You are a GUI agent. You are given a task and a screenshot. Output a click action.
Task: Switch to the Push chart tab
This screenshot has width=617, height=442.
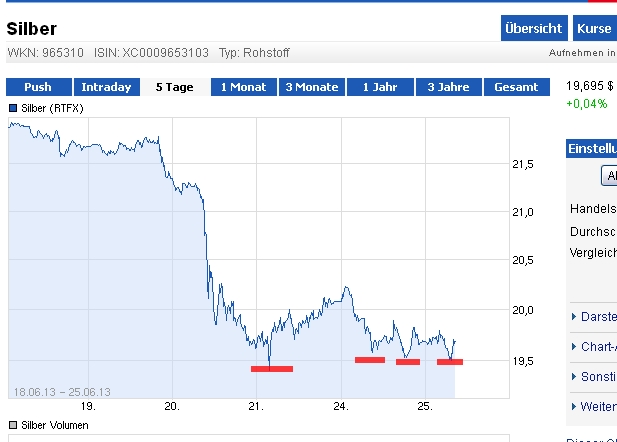38,87
